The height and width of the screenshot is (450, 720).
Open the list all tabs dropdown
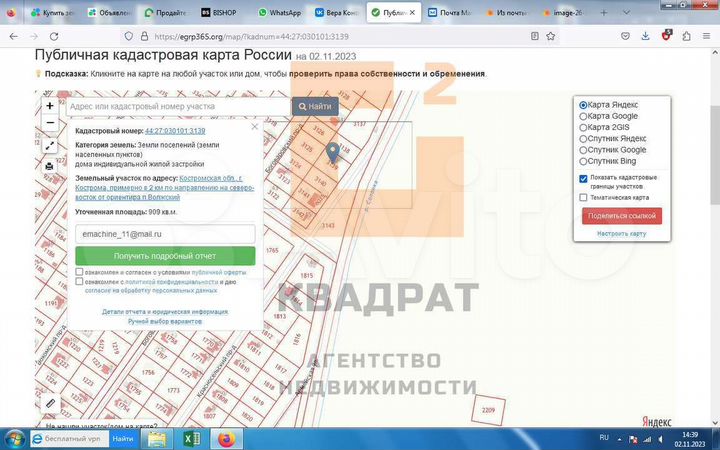pyautogui.click(x=626, y=13)
